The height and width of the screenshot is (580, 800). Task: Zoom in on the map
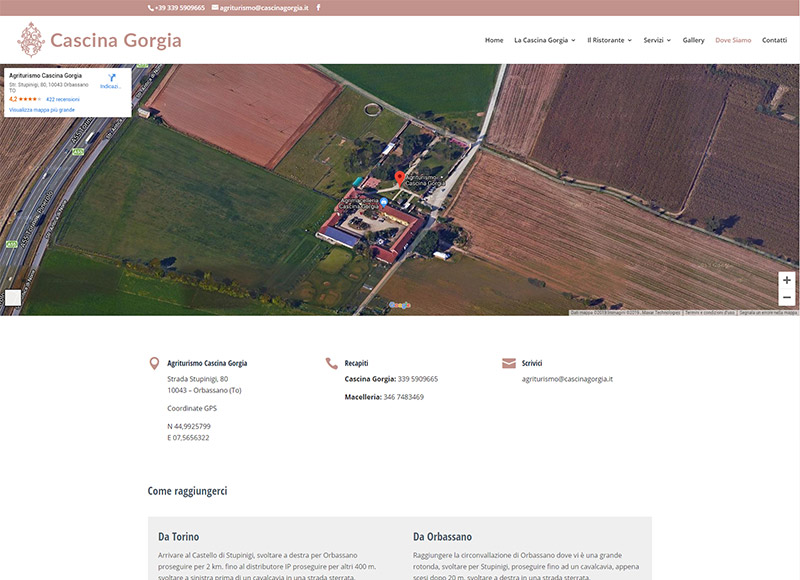point(787,280)
